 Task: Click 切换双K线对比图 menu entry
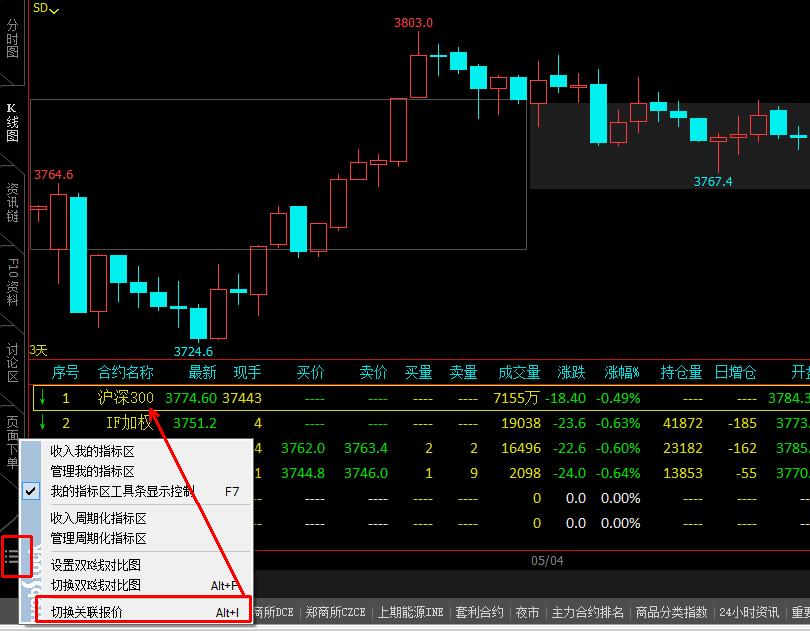pos(95,585)
